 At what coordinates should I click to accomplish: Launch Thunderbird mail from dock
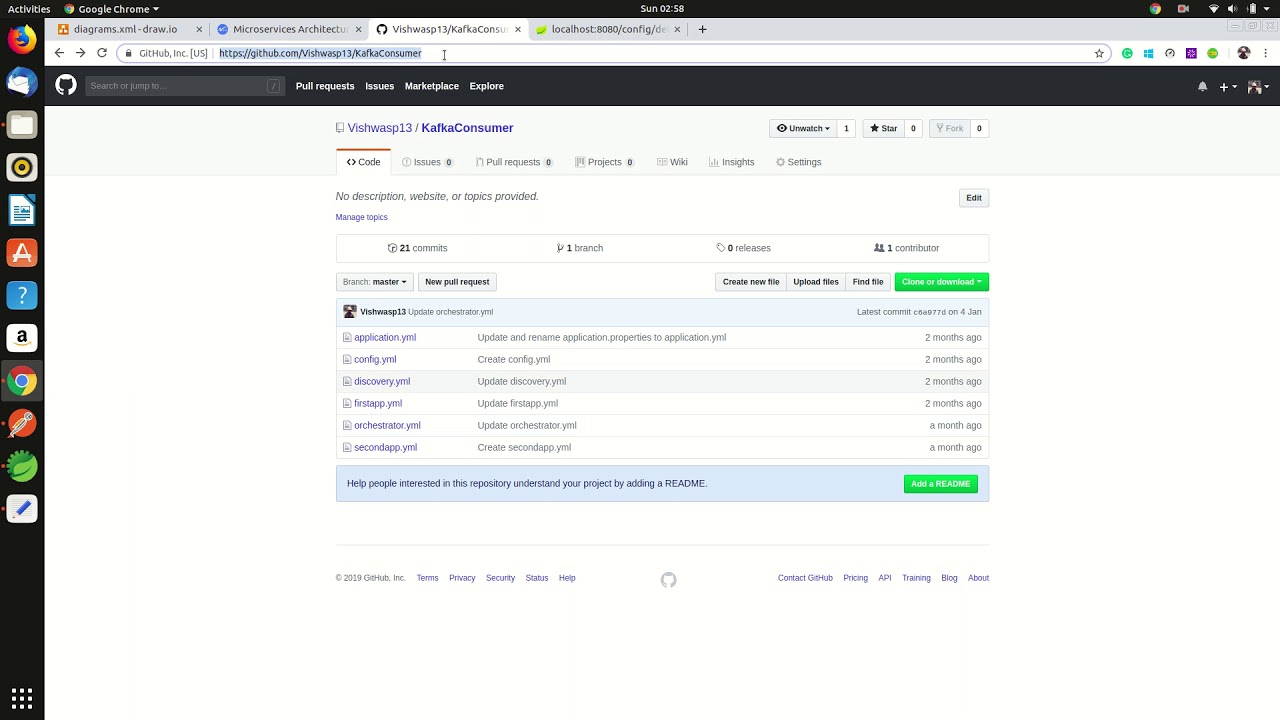pos(22,82)
